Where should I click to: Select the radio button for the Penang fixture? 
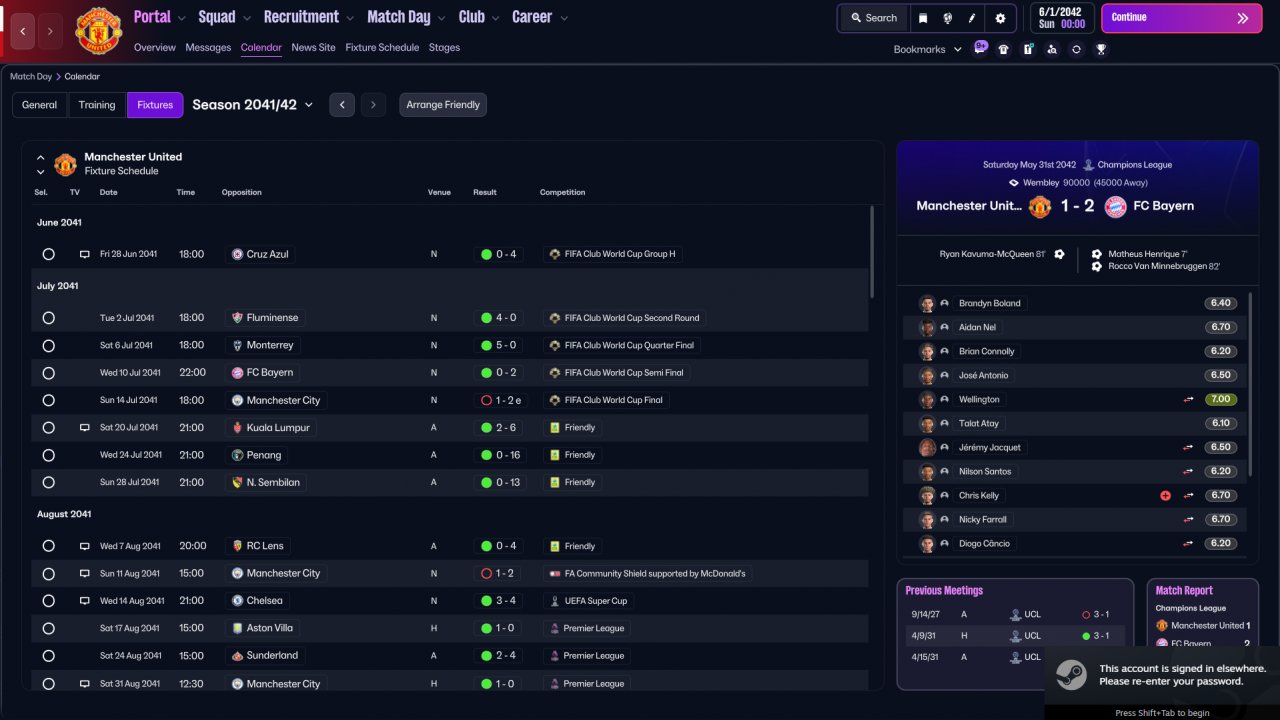click(x=48, y=455)
